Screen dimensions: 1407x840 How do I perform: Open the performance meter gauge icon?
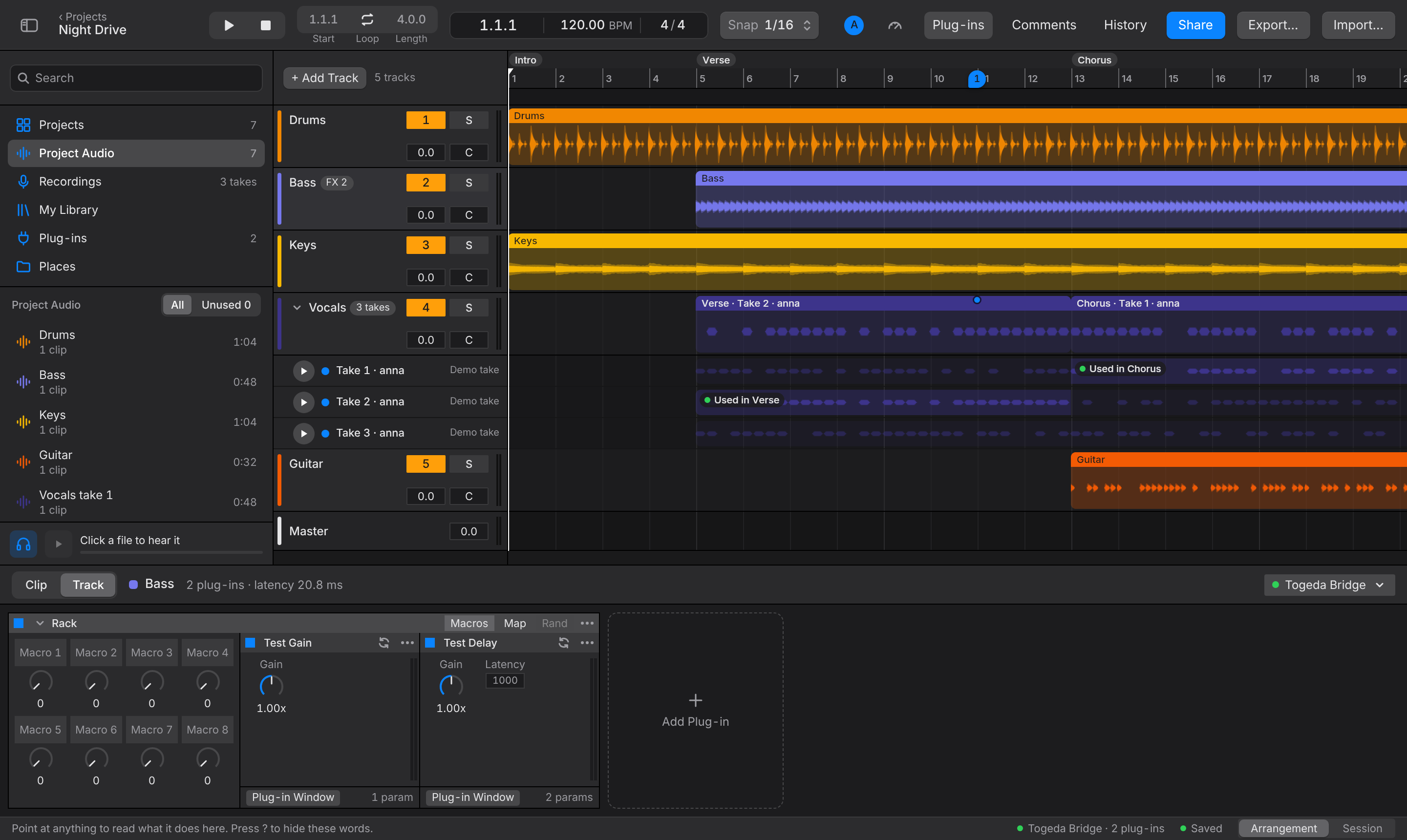click(895, 25)
